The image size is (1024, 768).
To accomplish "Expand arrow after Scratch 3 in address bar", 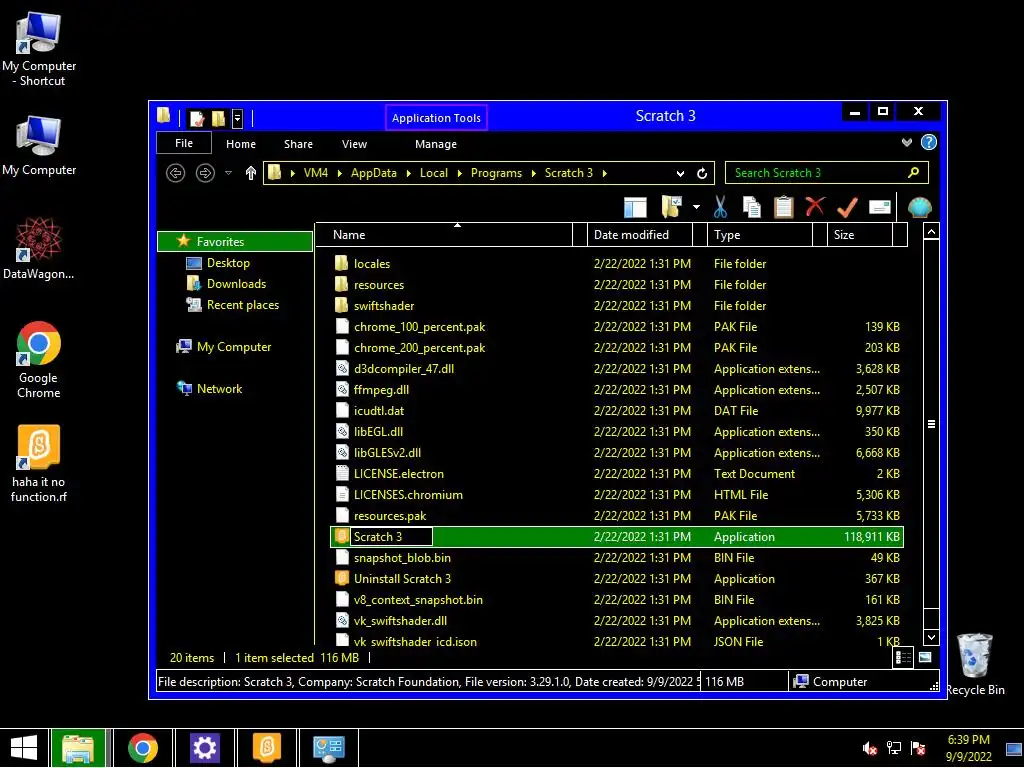I will pyautogui.click(x=605, y=173).
